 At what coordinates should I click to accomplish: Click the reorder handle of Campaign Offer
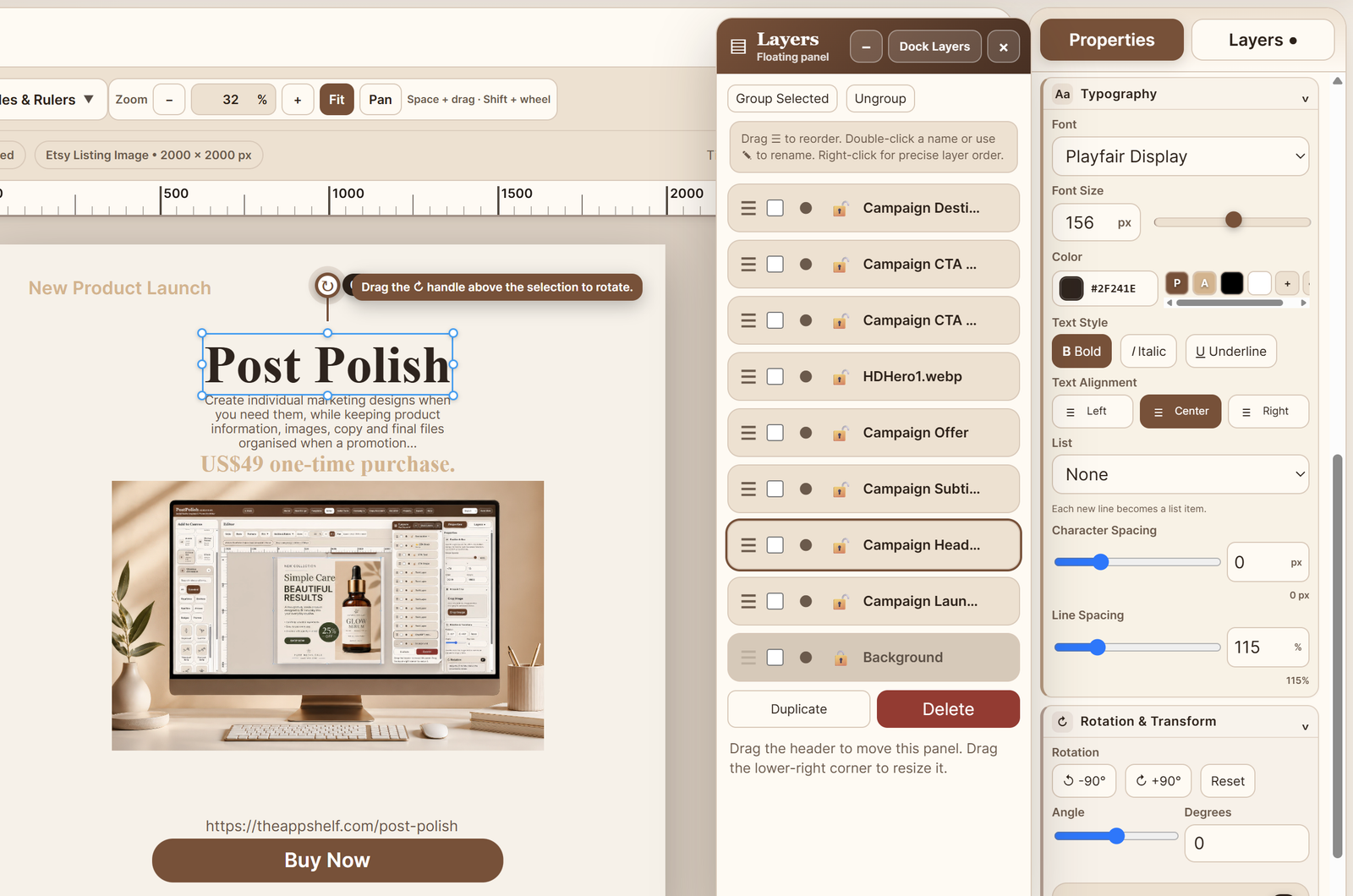[x=748, y=433]
